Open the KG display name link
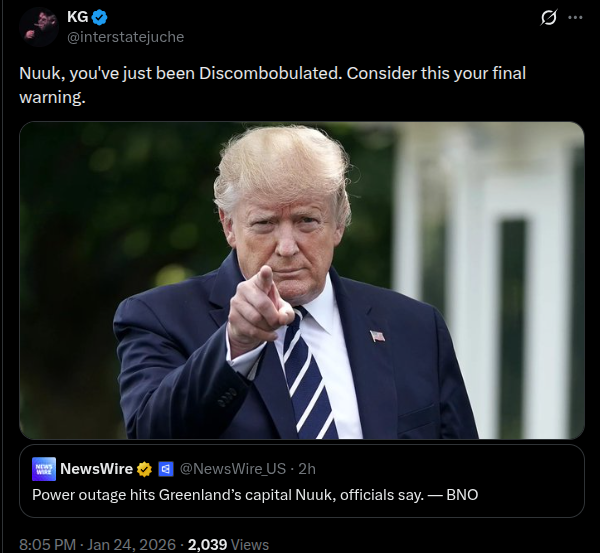 pyautogui.click(x=78, y=17)
